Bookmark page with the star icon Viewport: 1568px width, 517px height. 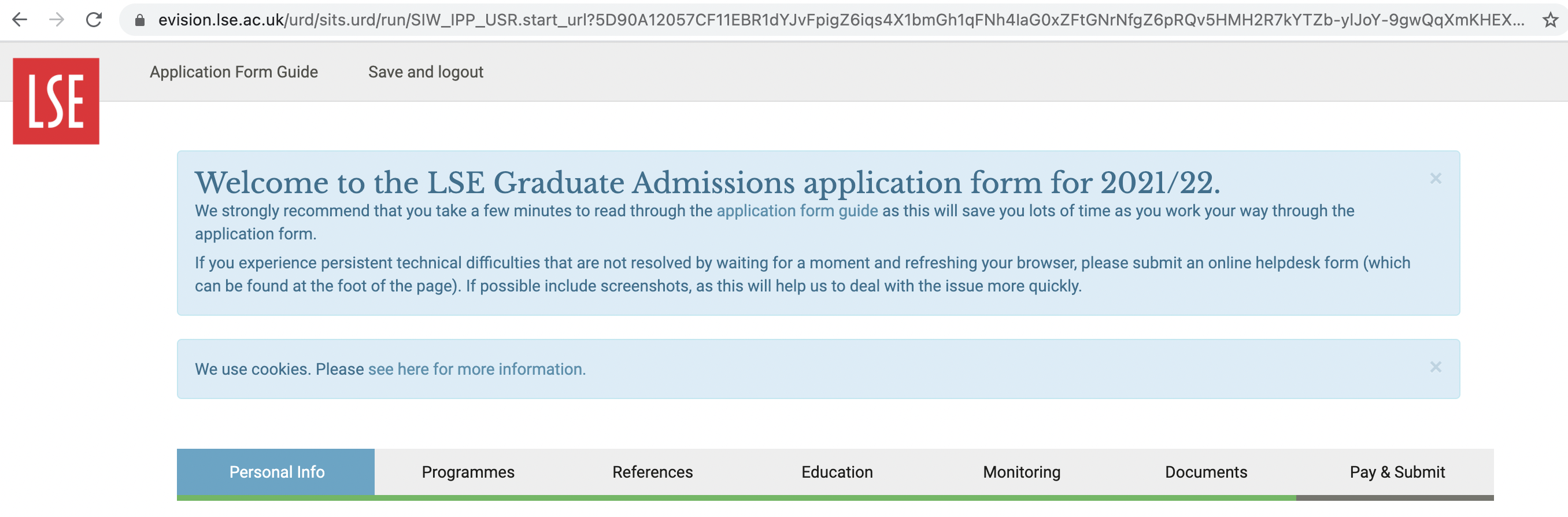click(x=1549, y=21)
